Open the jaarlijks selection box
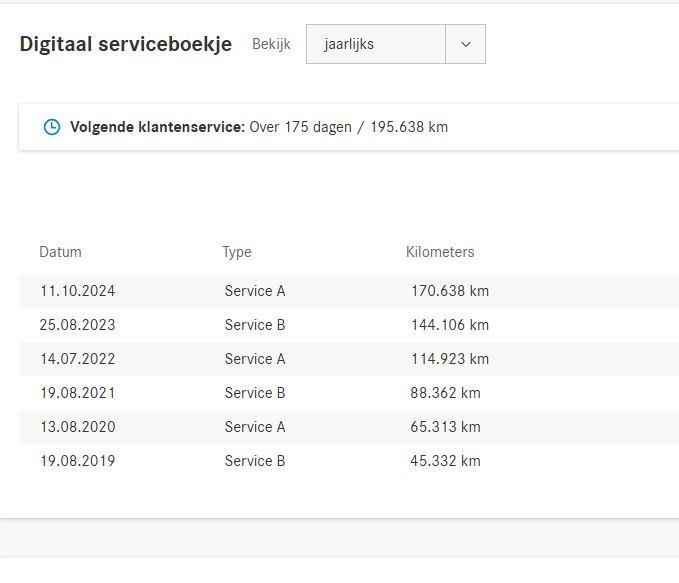This screenshot has width=679, height=583. tap(376, 44)
